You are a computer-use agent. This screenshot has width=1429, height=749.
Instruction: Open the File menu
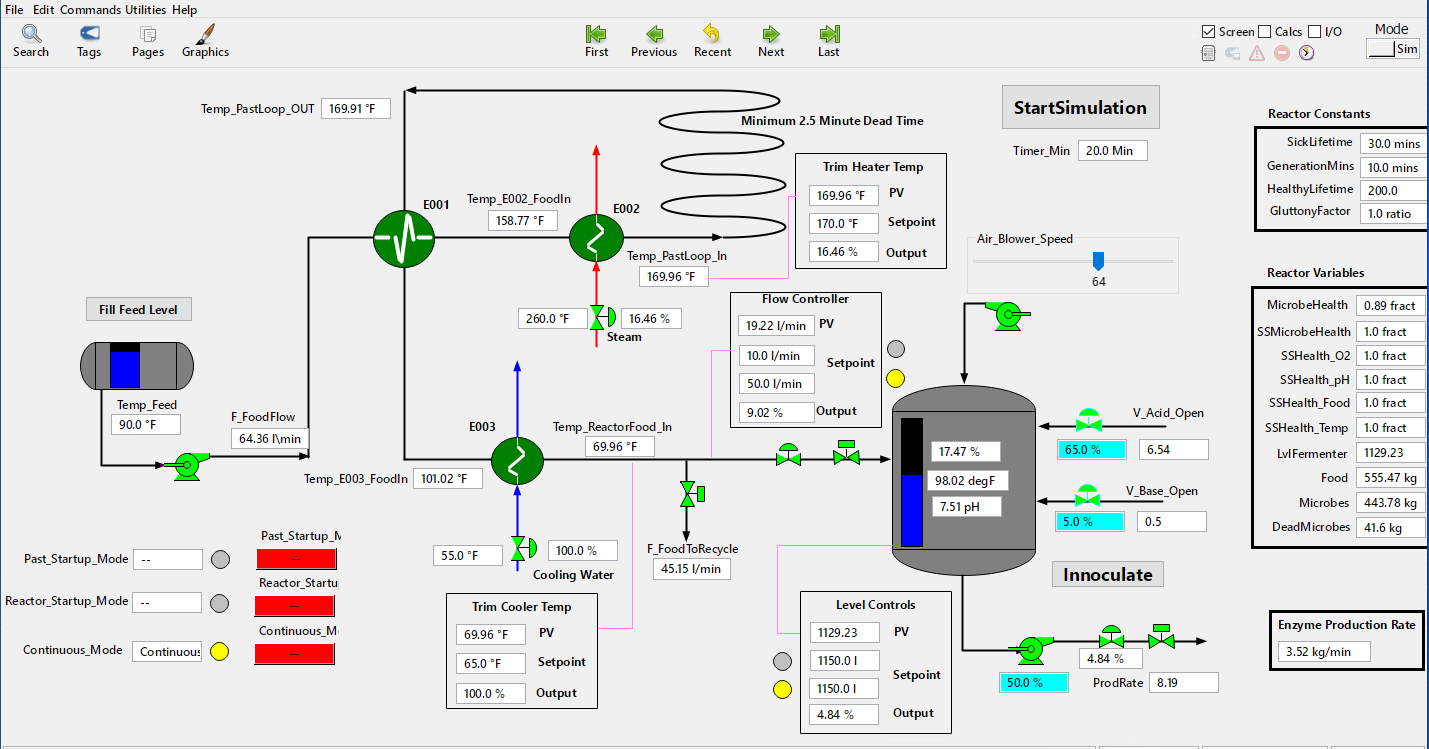[x=14, y=9]
